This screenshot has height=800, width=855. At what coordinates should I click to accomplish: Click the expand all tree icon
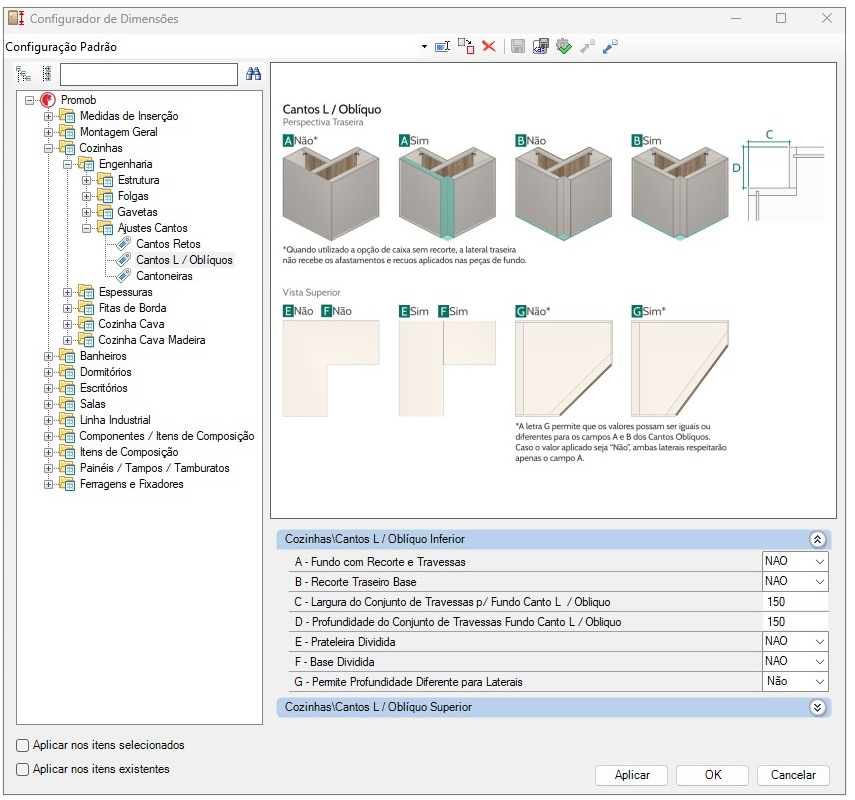[x=23, y=74]
